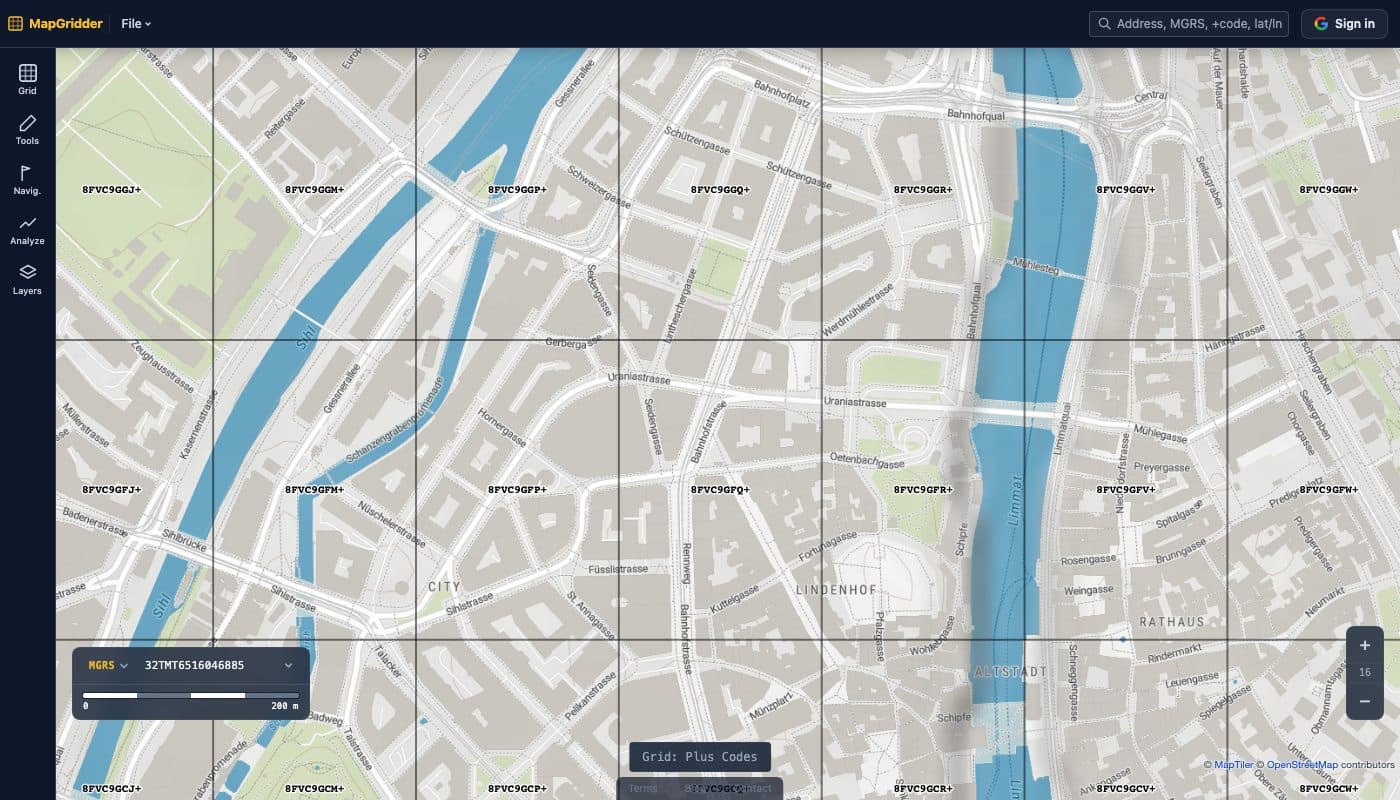Open the Navig. flag panel
The height and width of the screenshot is (800, 1400).
pos(27,180)
